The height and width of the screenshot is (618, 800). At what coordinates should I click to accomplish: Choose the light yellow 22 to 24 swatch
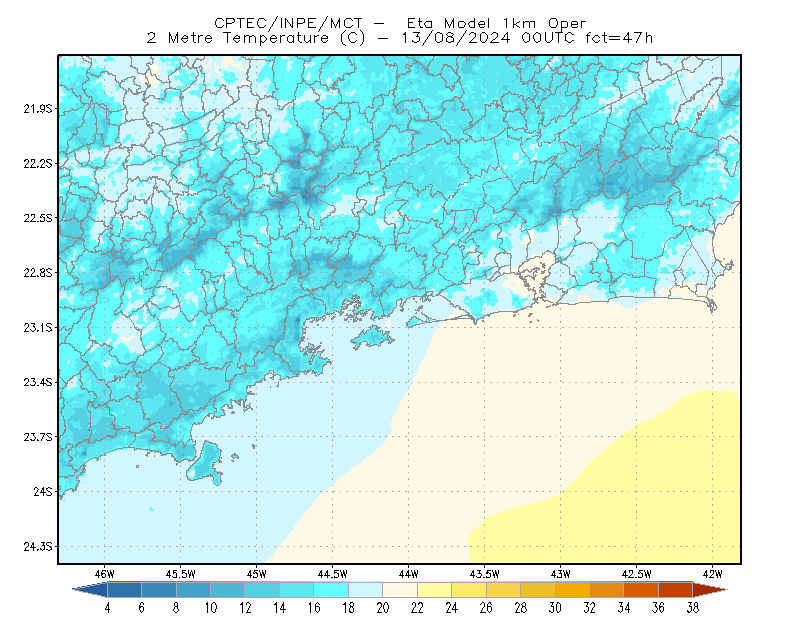coord(434,590)
